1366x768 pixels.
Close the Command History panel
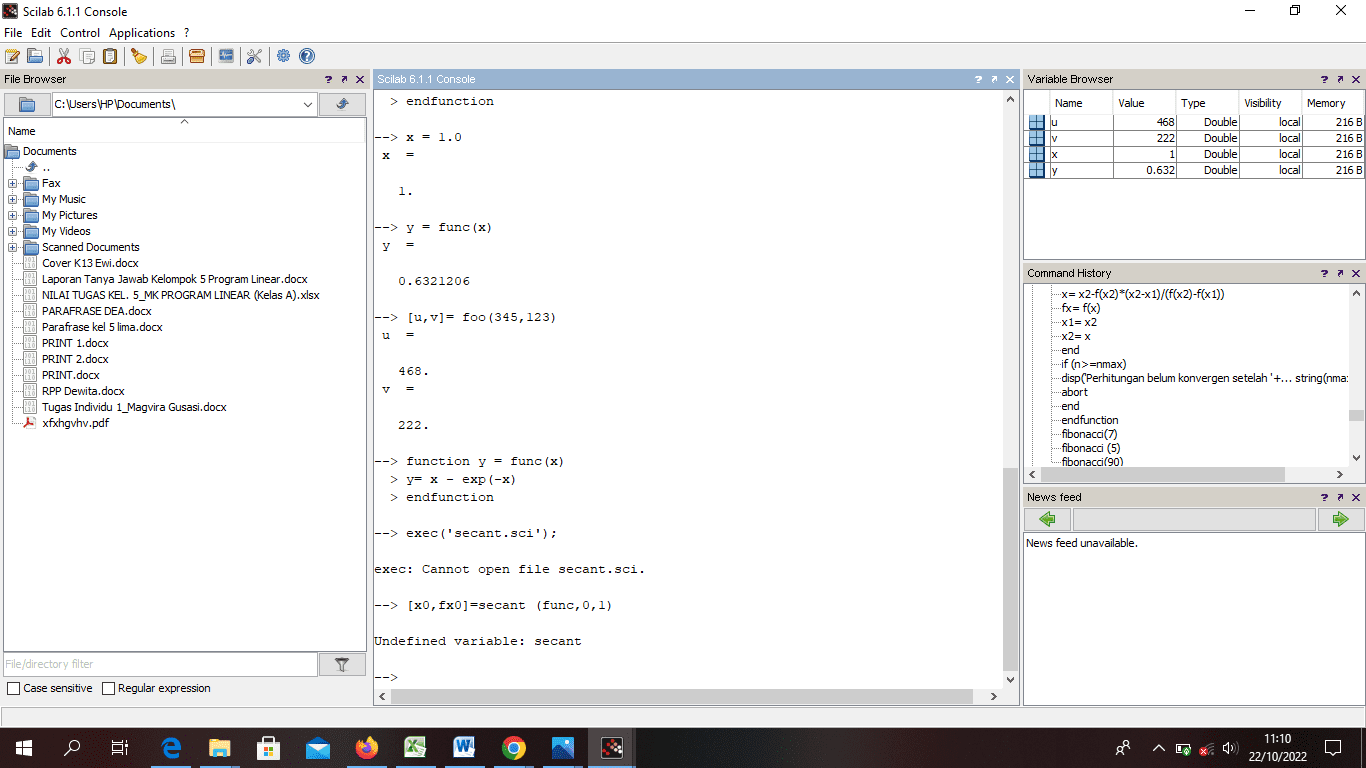click(x=1356, y=273)
